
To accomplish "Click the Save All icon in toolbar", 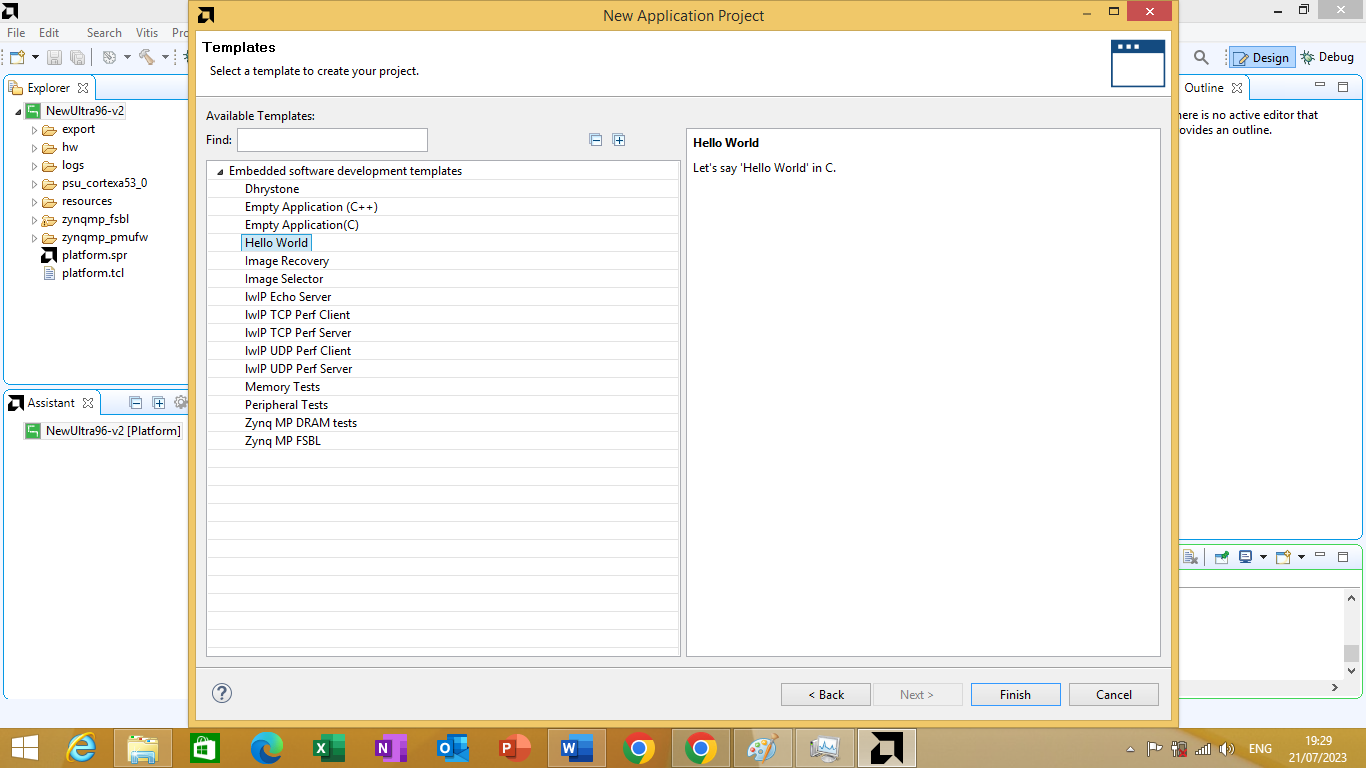I will 77,58.
